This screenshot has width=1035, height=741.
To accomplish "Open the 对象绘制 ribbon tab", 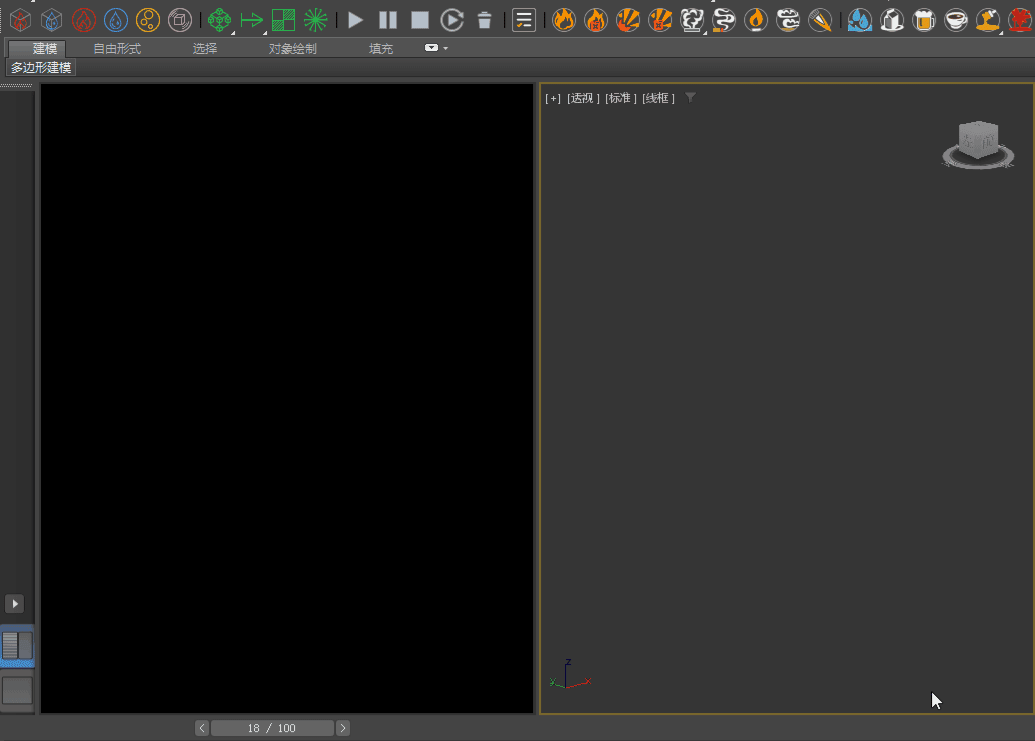I will 292,48.
